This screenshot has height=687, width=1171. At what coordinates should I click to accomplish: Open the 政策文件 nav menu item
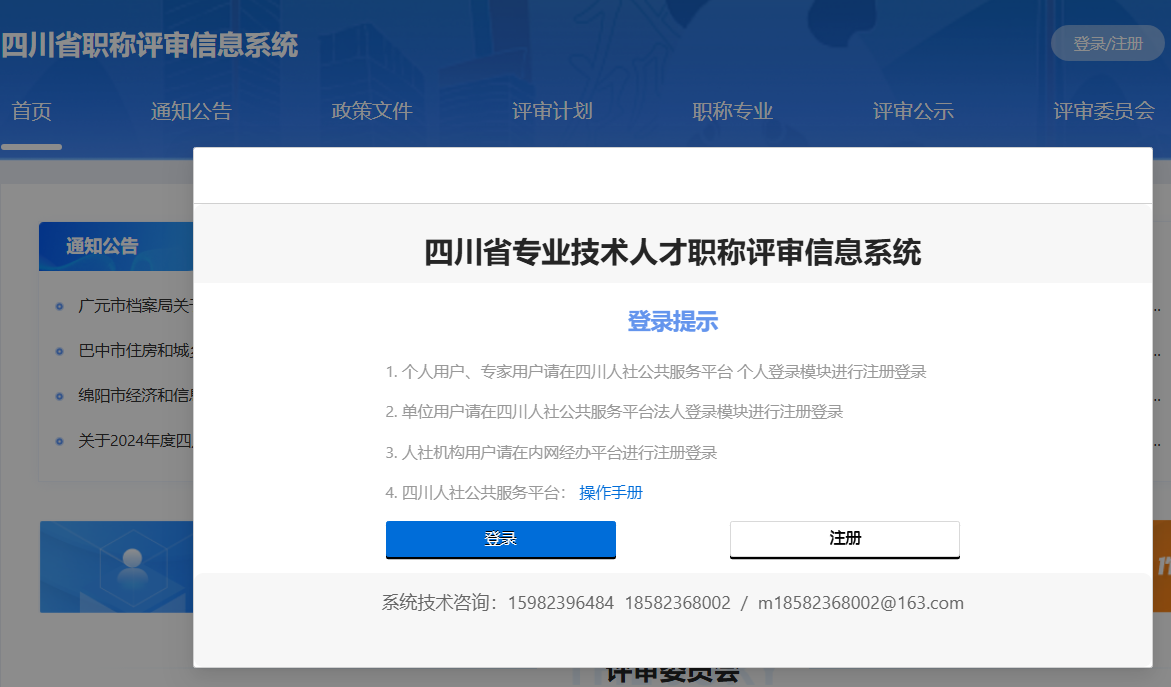click(x=372, y=111)
